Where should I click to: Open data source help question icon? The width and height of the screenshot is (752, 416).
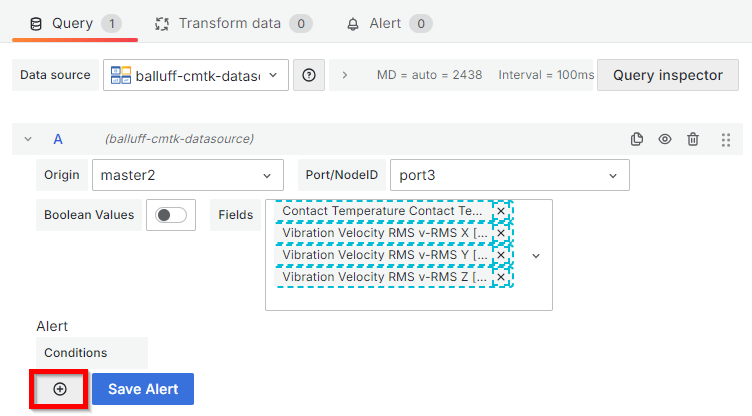tap(309, 75)
